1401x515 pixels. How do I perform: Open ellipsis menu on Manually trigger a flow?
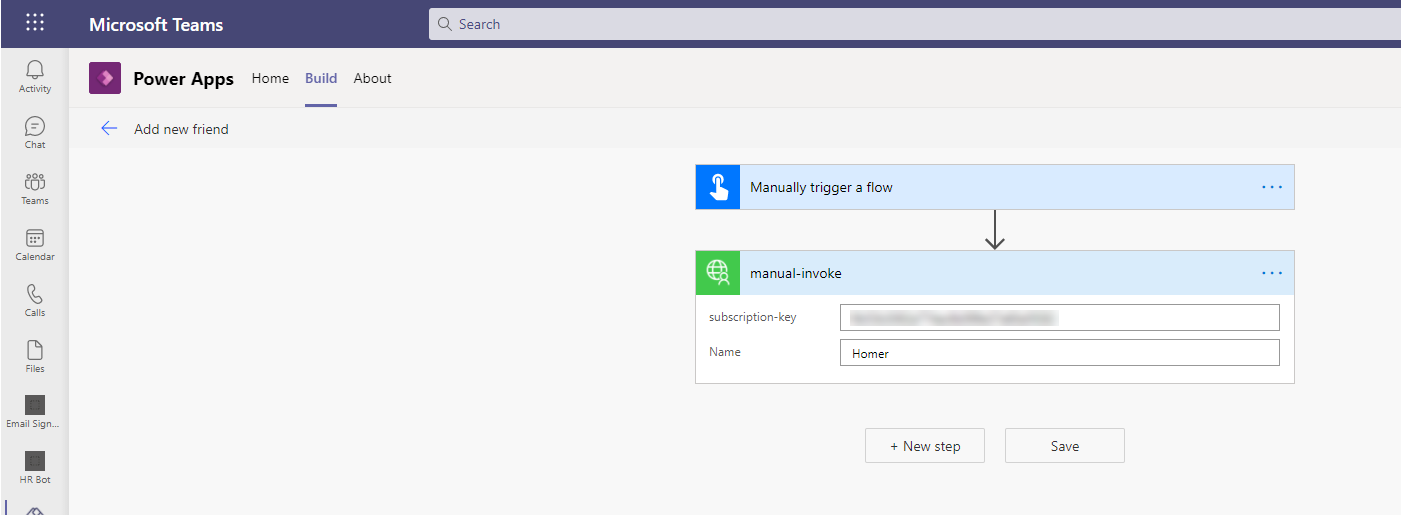point(1271,187)
